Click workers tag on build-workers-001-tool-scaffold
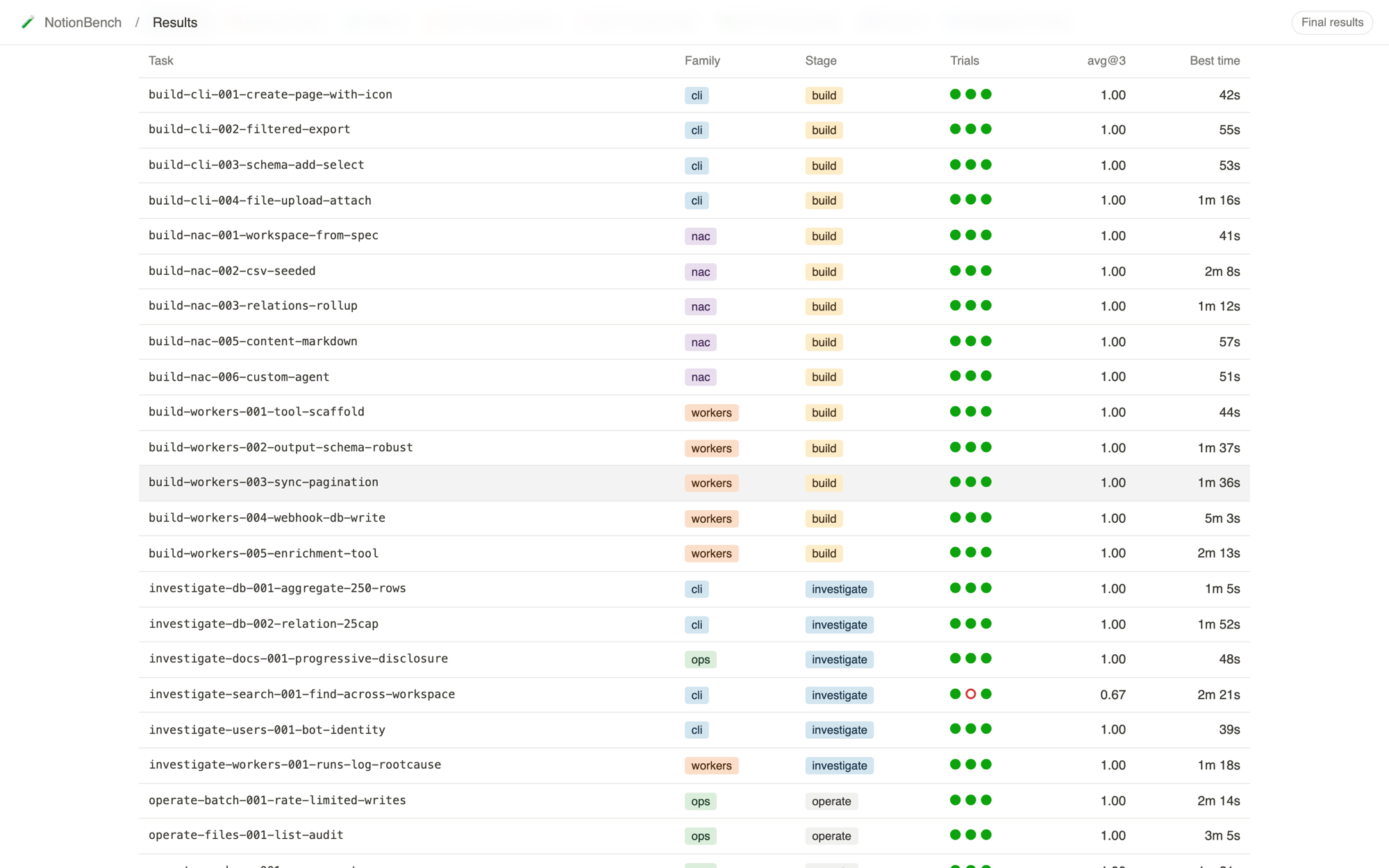 coord(711,412)
